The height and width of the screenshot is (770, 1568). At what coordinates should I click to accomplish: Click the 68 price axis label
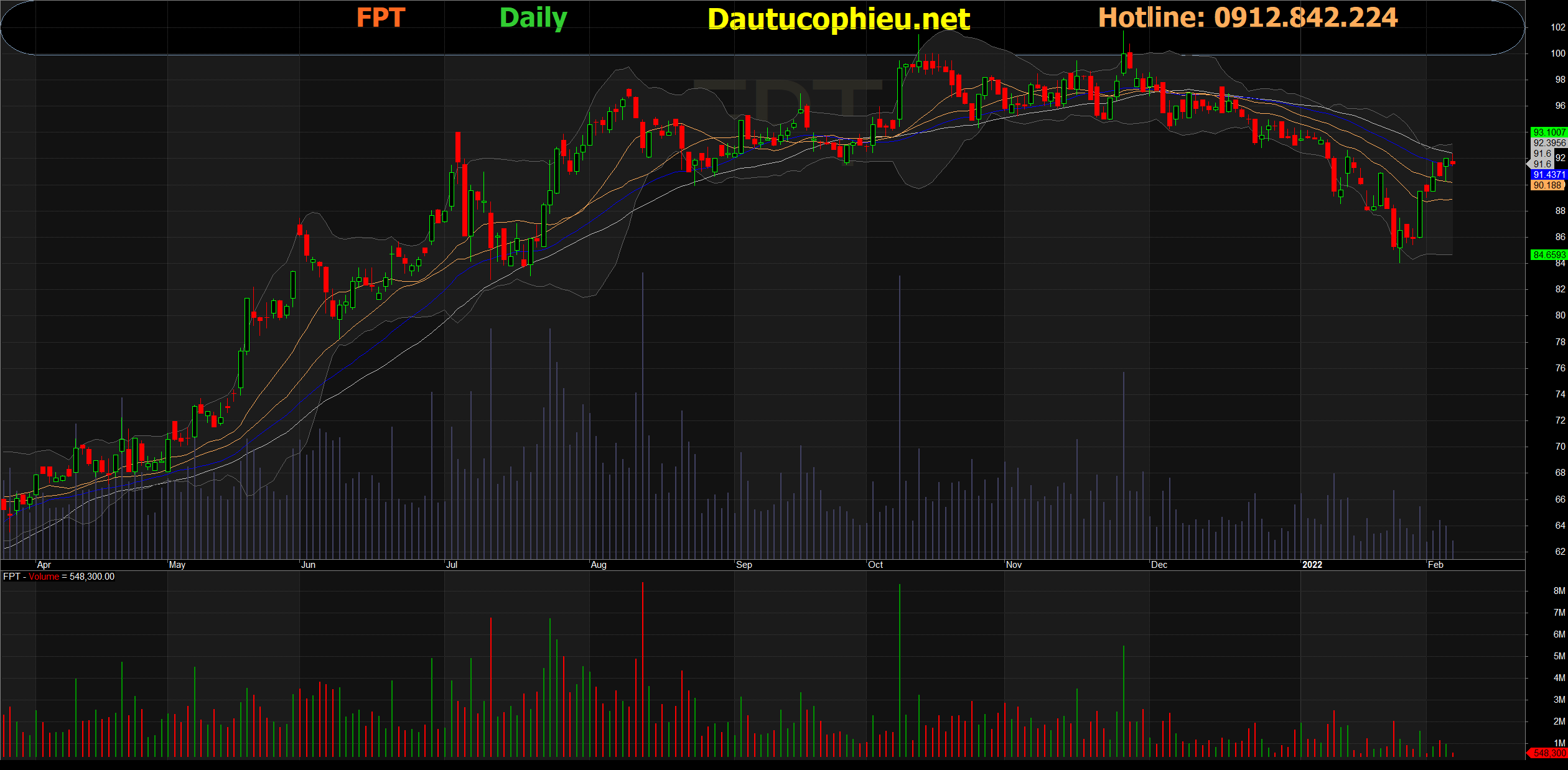(x=1561, y=473)
